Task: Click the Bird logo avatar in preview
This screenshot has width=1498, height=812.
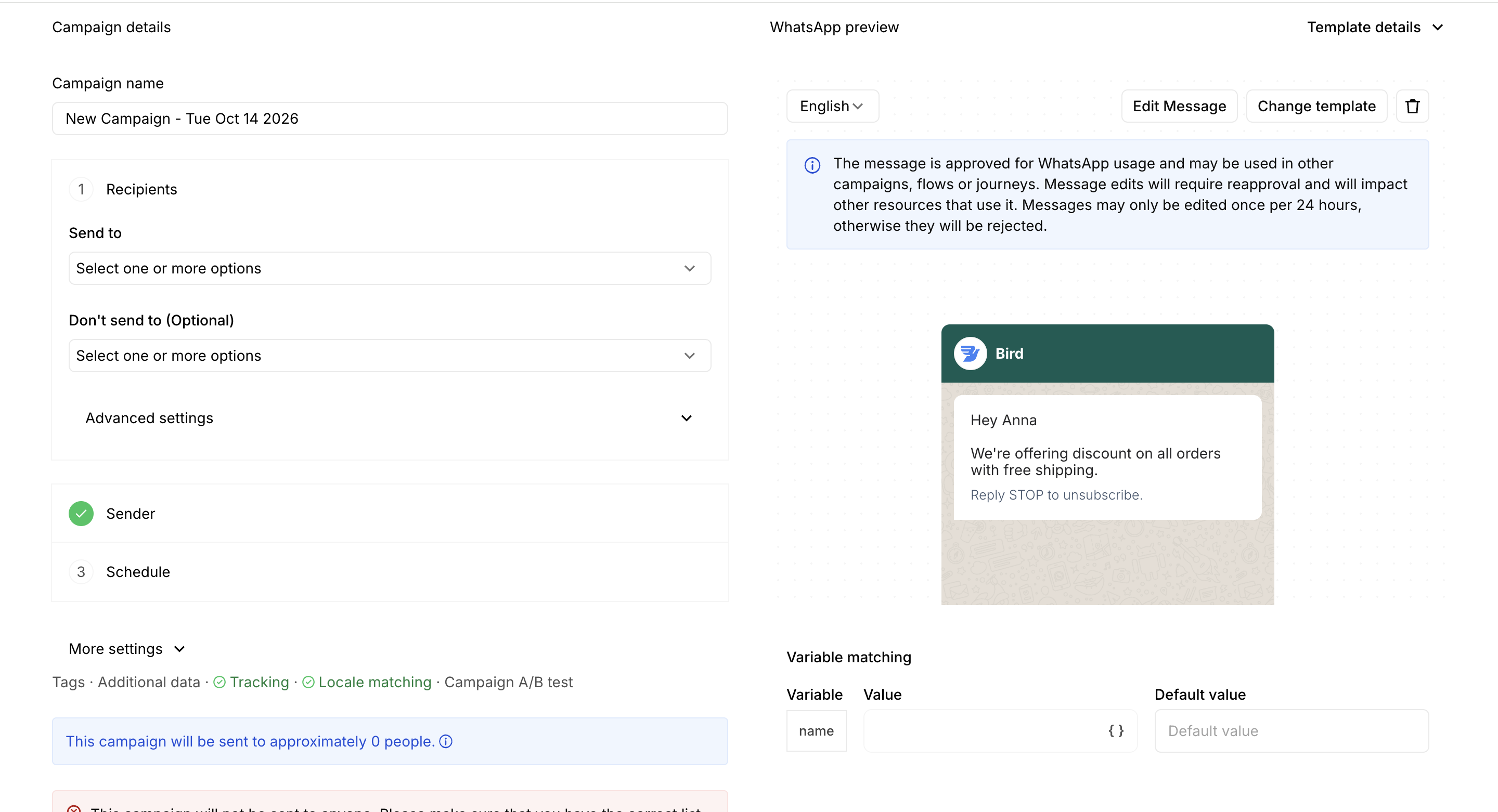Action: (x=970, y=353)
